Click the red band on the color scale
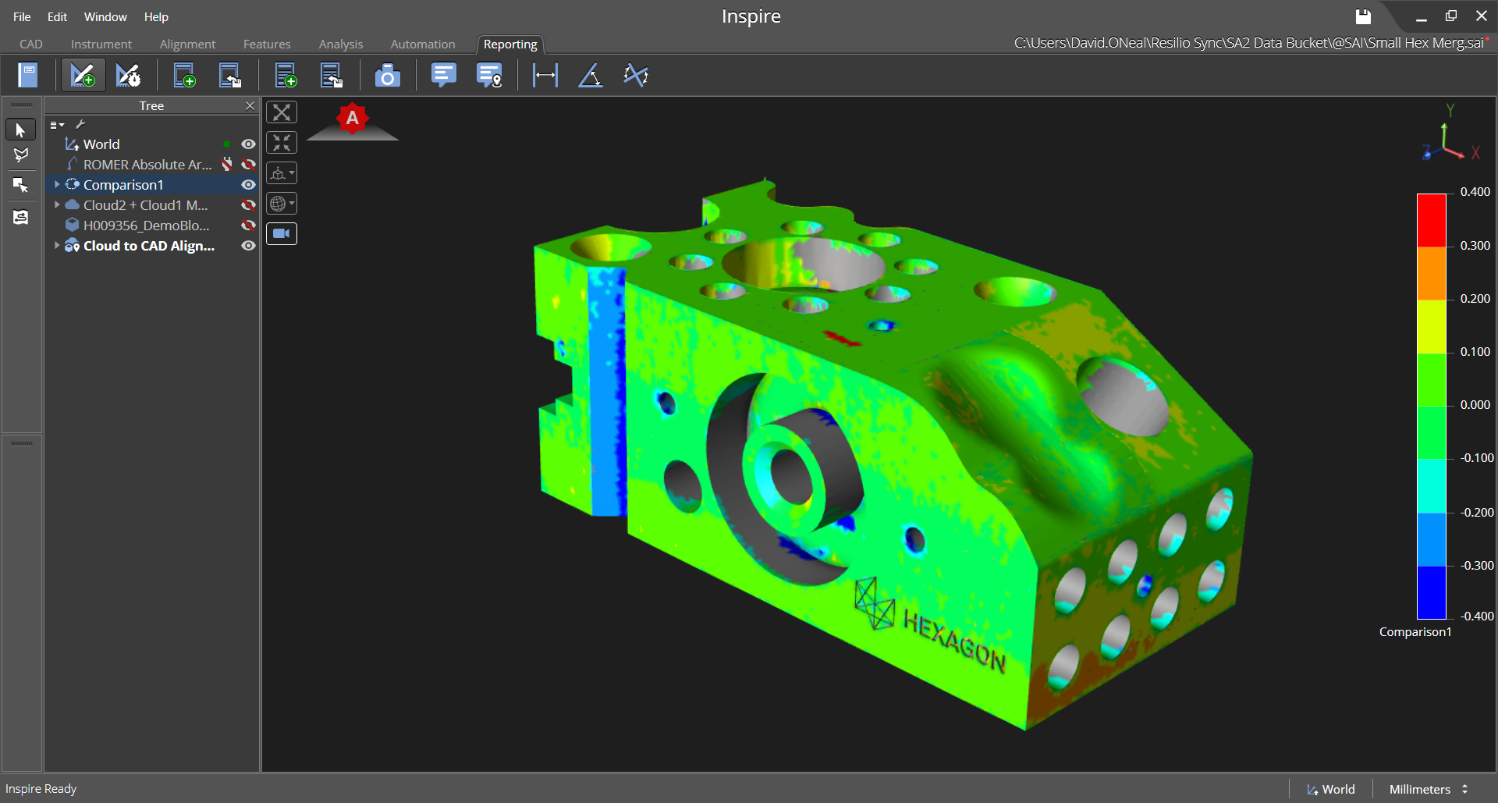Viewport: 1498px width, 803px height. pyautogui.click(x=1431, y=219)
